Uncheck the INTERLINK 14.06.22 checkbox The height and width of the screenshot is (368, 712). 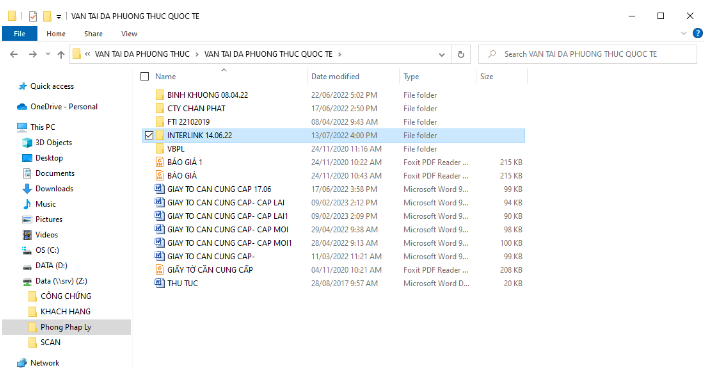[149, 135]
